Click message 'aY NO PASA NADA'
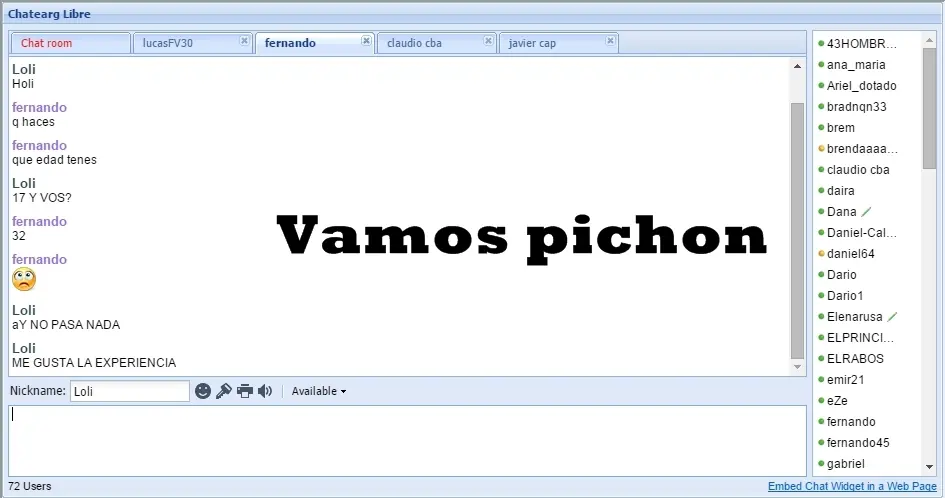The height and width of the screenshot is (498, 945). 66,325
